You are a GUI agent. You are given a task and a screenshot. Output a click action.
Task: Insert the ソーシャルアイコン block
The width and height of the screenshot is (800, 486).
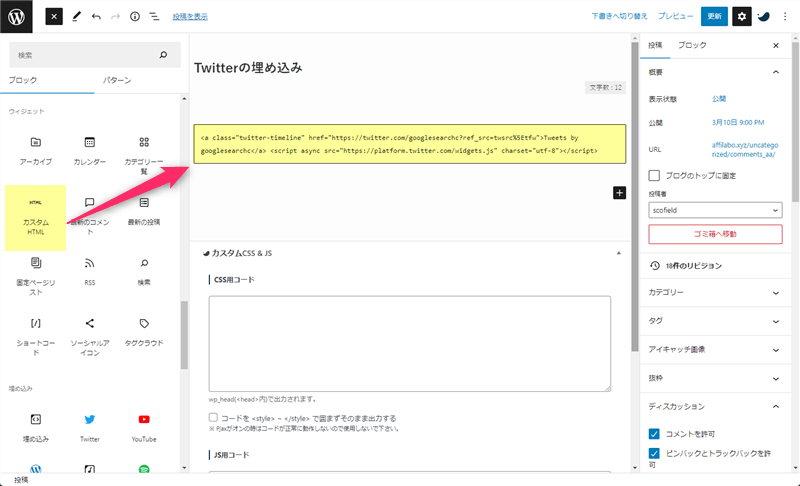(90, 337)
